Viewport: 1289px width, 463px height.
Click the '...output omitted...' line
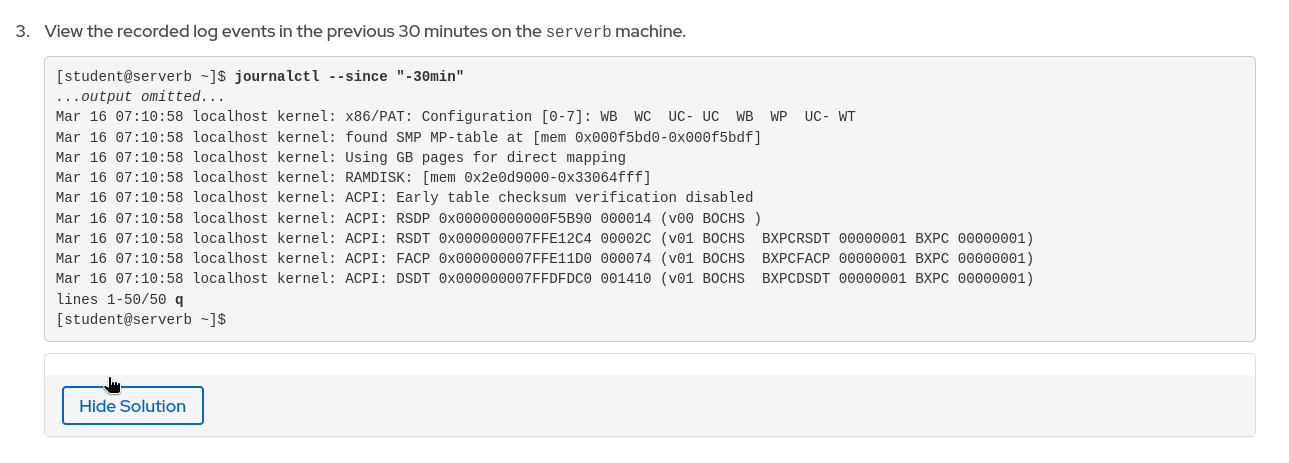[x=141, y=96]
